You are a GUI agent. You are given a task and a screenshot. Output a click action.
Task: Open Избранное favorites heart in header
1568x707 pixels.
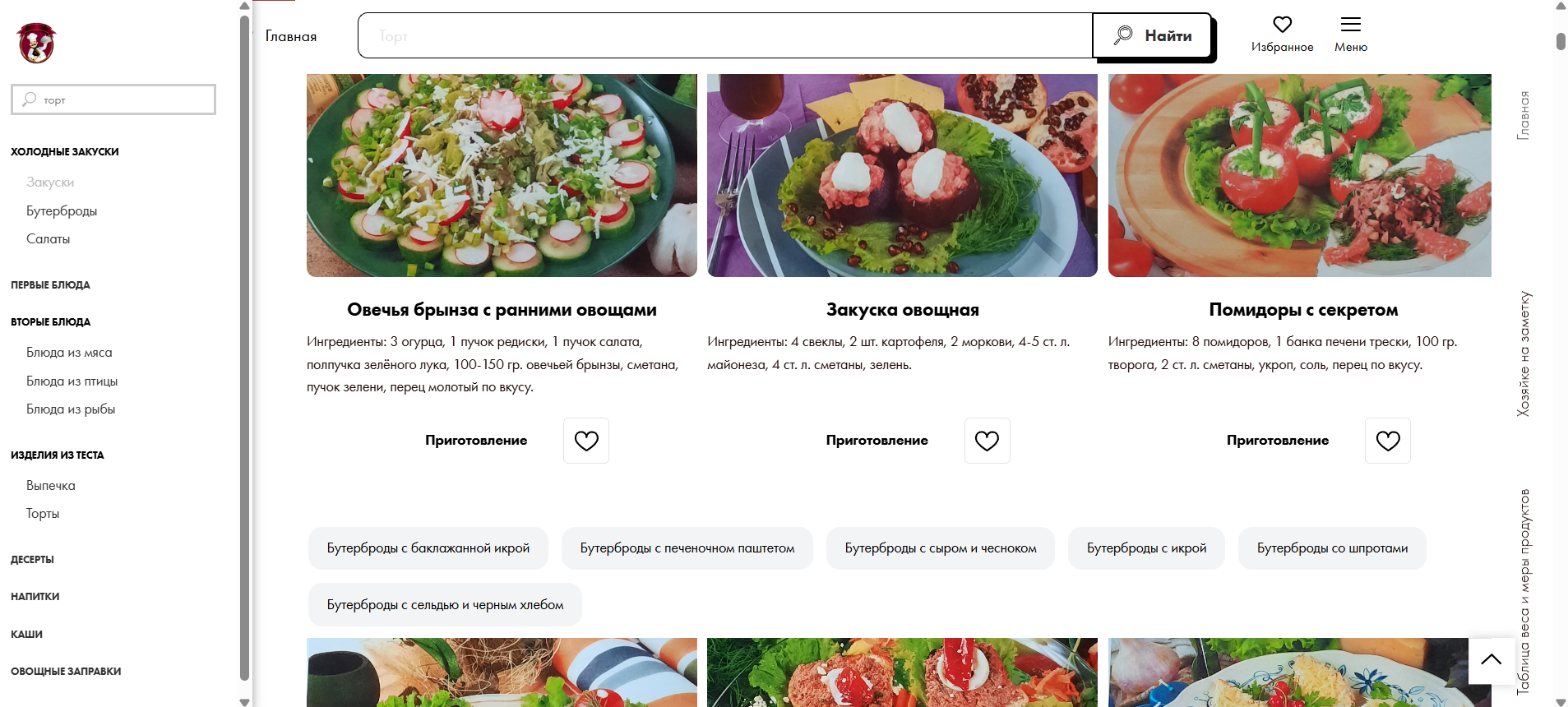coord(1282,25)
